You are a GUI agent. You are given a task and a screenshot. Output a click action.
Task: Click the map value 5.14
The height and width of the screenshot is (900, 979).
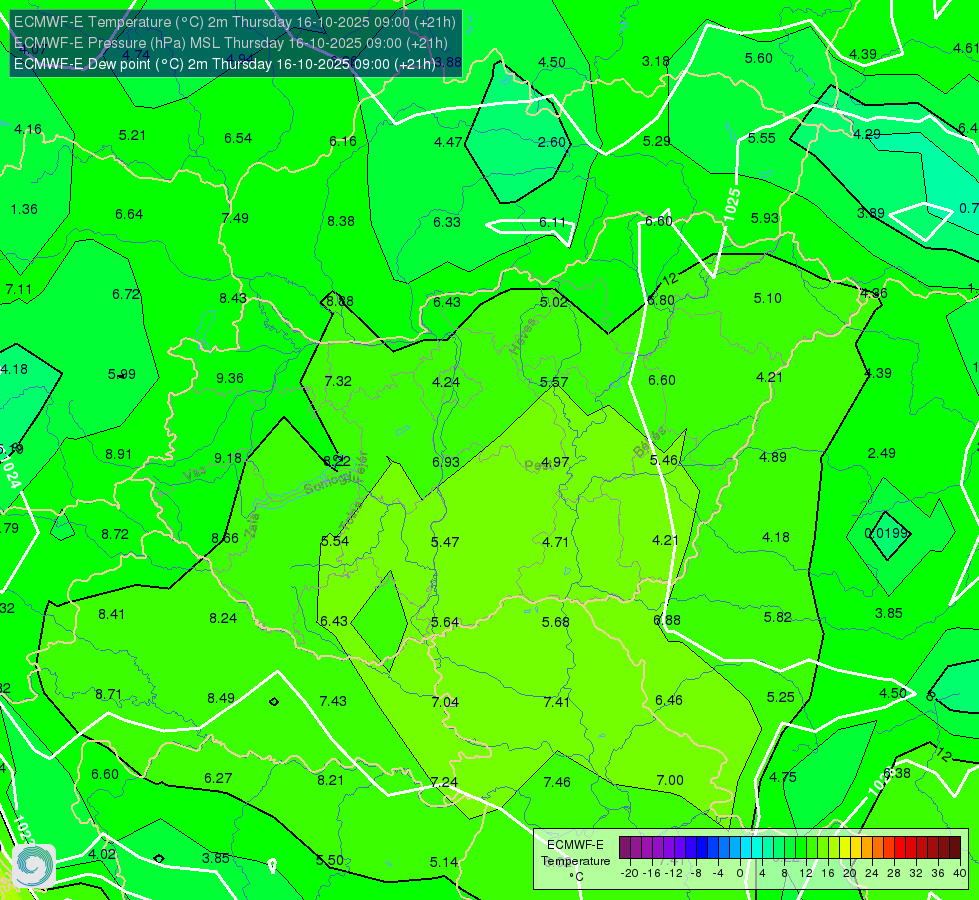click(444, 863)
